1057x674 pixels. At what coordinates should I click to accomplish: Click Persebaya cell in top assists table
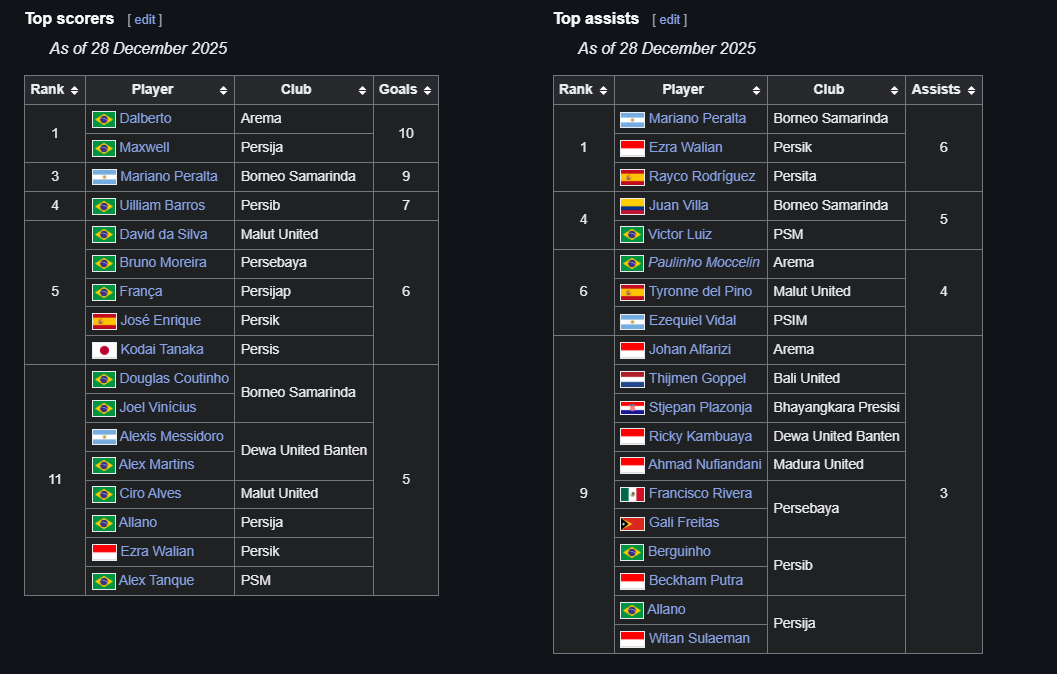pyautogui.click(x=836, y=509)
